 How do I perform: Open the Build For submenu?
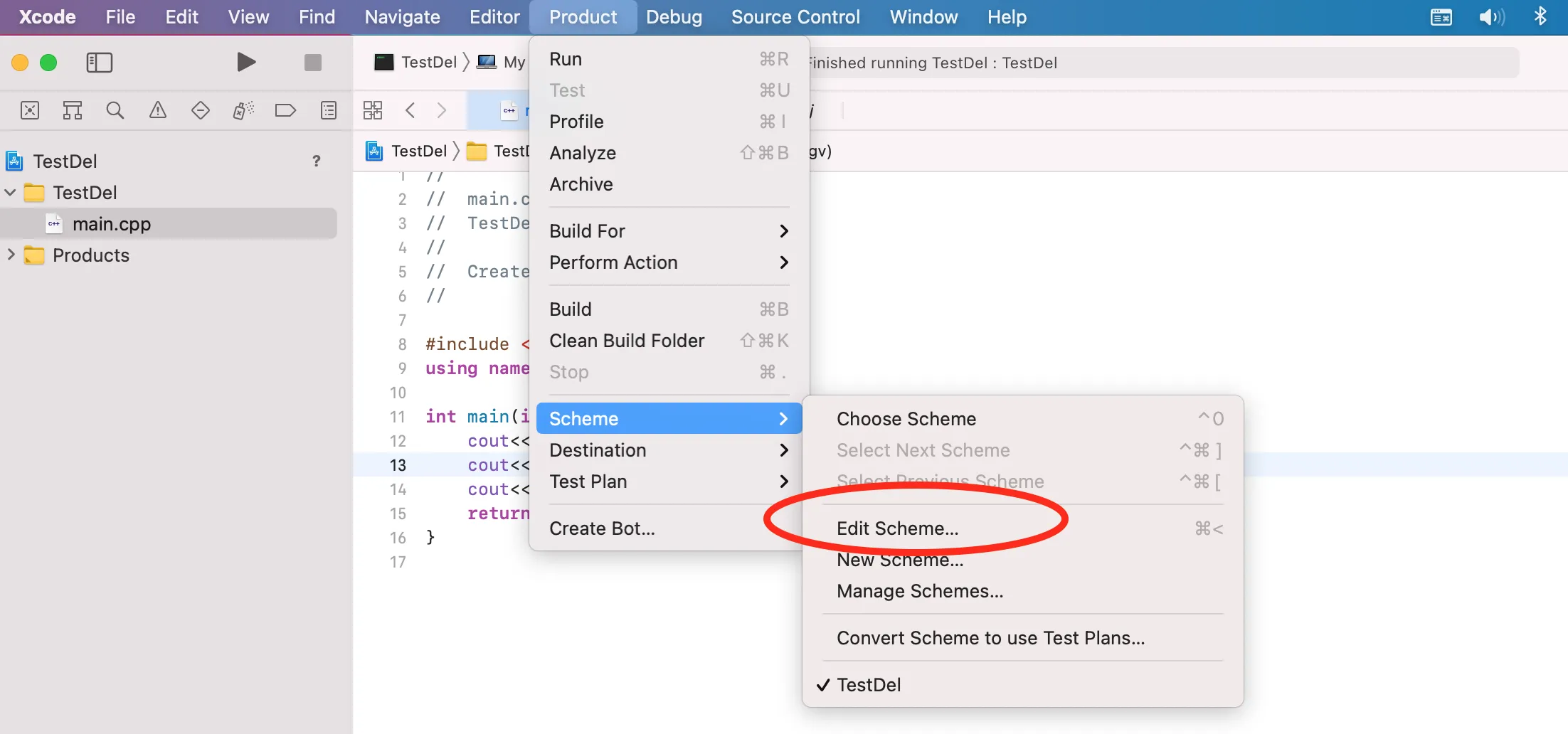click(x=669, y=231)
